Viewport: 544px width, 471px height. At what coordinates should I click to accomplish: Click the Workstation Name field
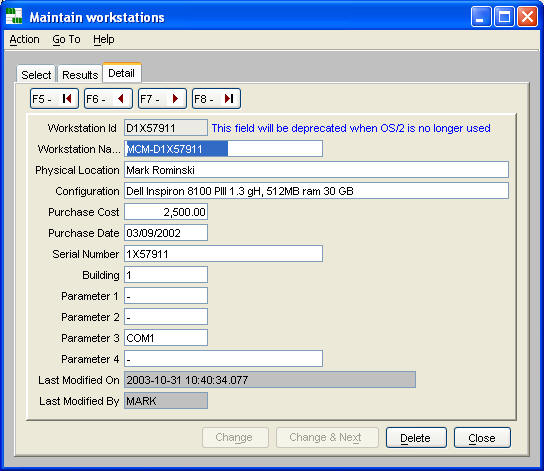coord(223,149)
